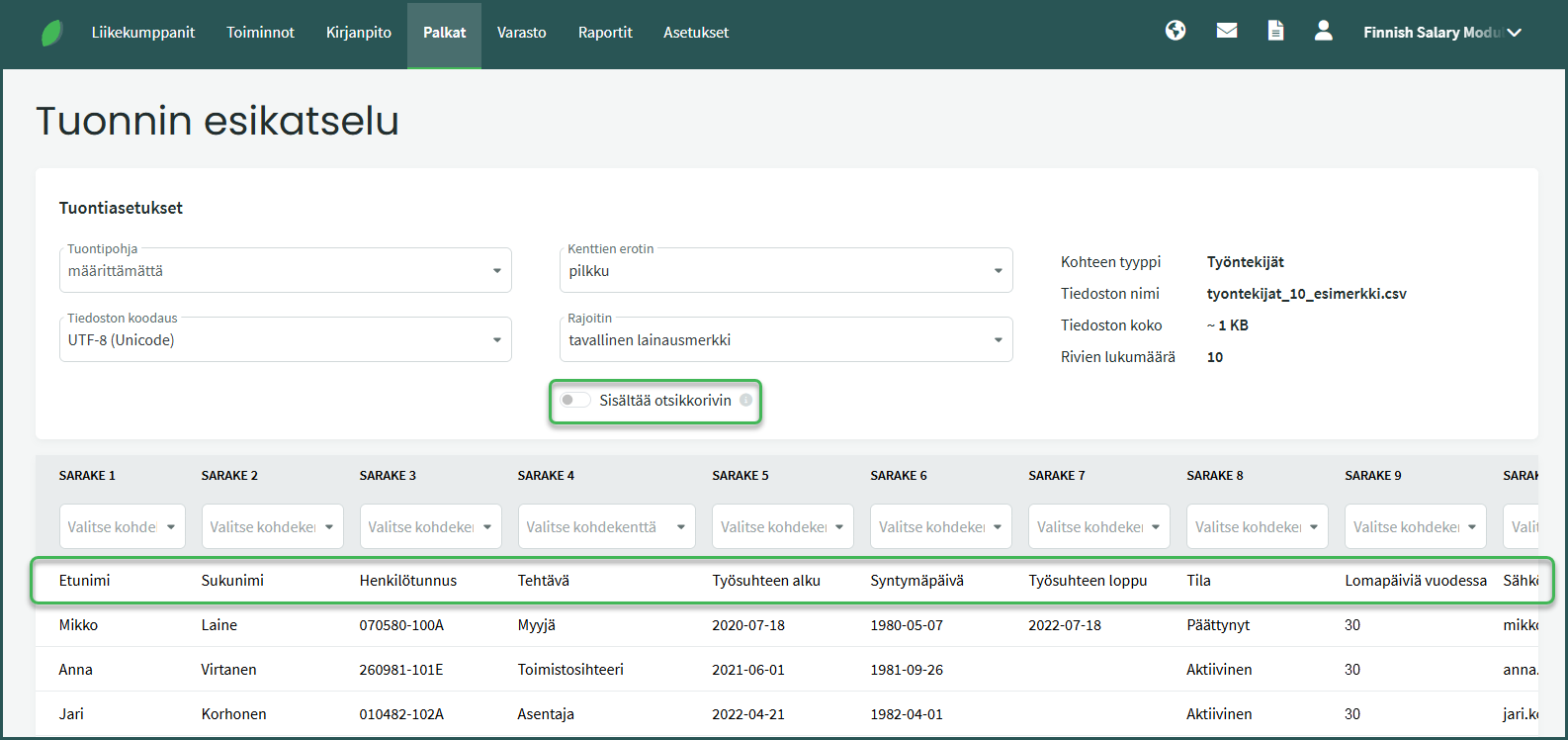Screen dimensions: 1568x740
Task: Click the document icon in header
Action: [1275, 31]
